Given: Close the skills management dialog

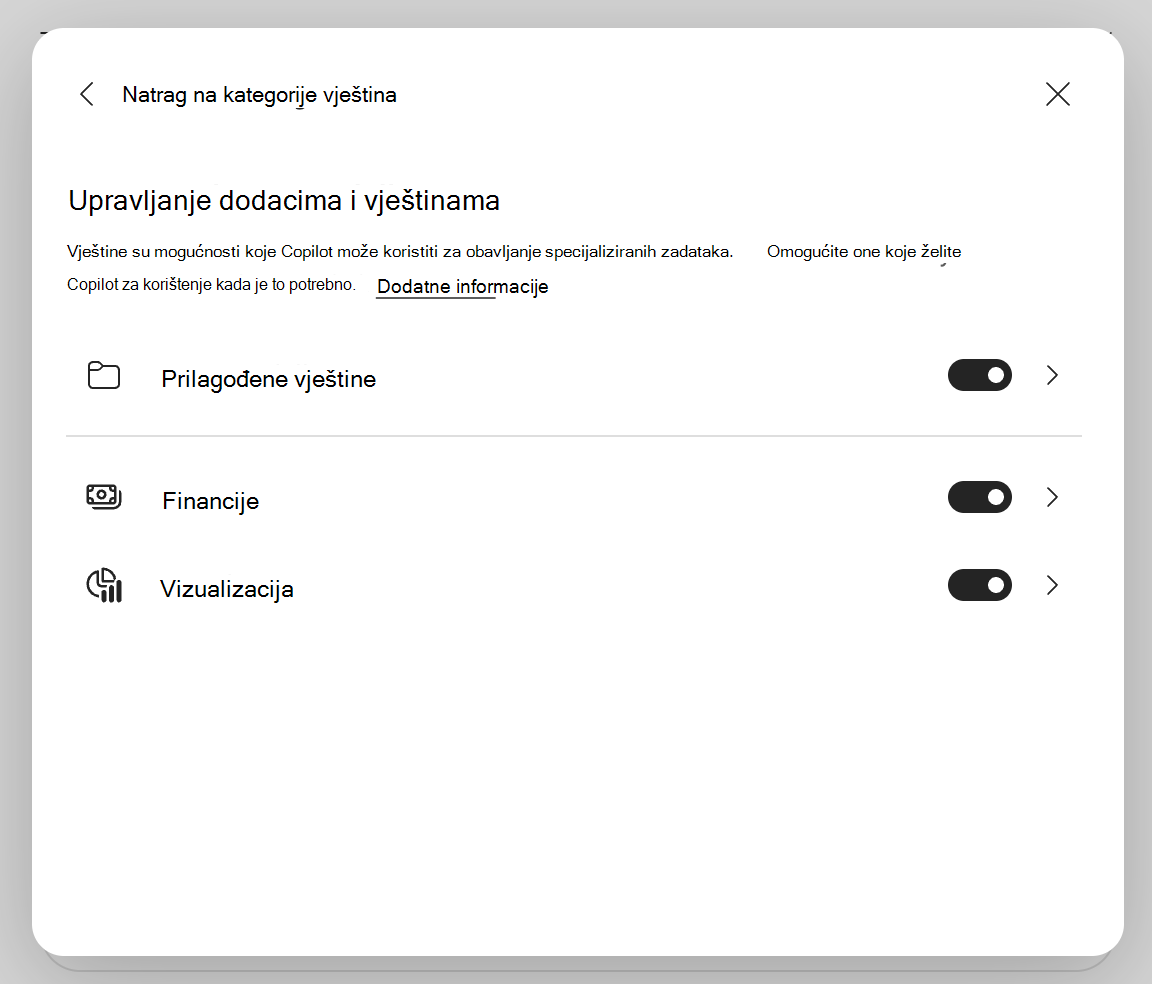Looking at the screenshot, I should (1057, 94).
